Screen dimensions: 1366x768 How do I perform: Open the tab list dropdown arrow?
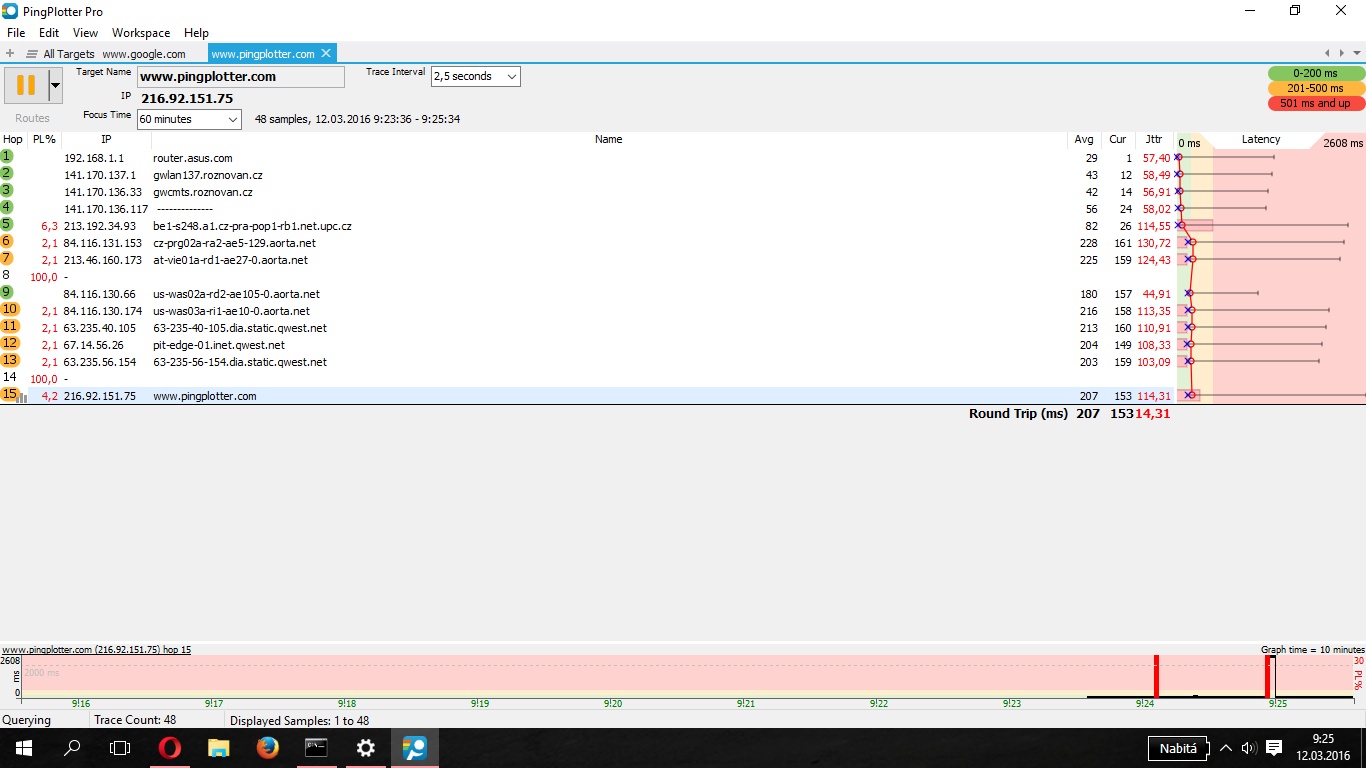coord(1356,53)
